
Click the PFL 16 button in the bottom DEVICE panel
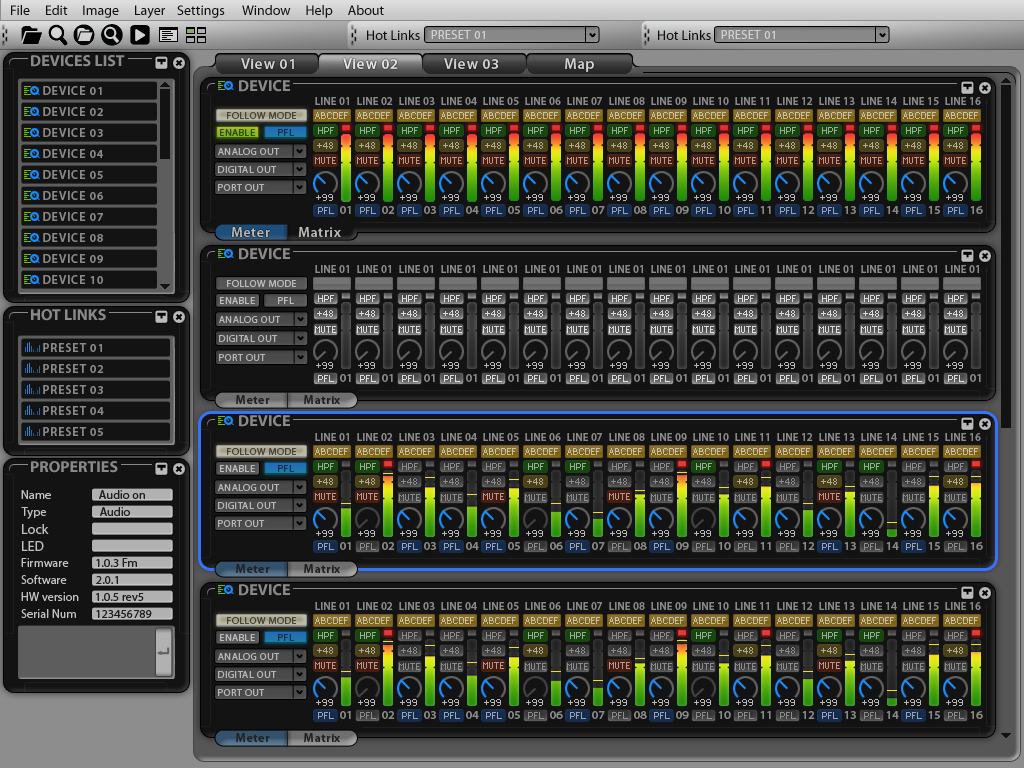tap(955, 715)
